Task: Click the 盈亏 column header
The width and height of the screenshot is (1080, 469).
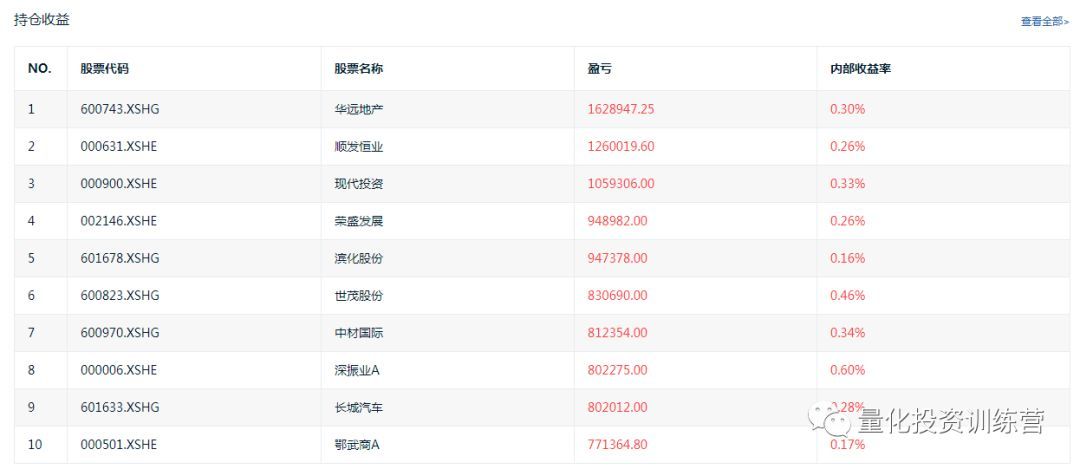Action: point(599,69)
